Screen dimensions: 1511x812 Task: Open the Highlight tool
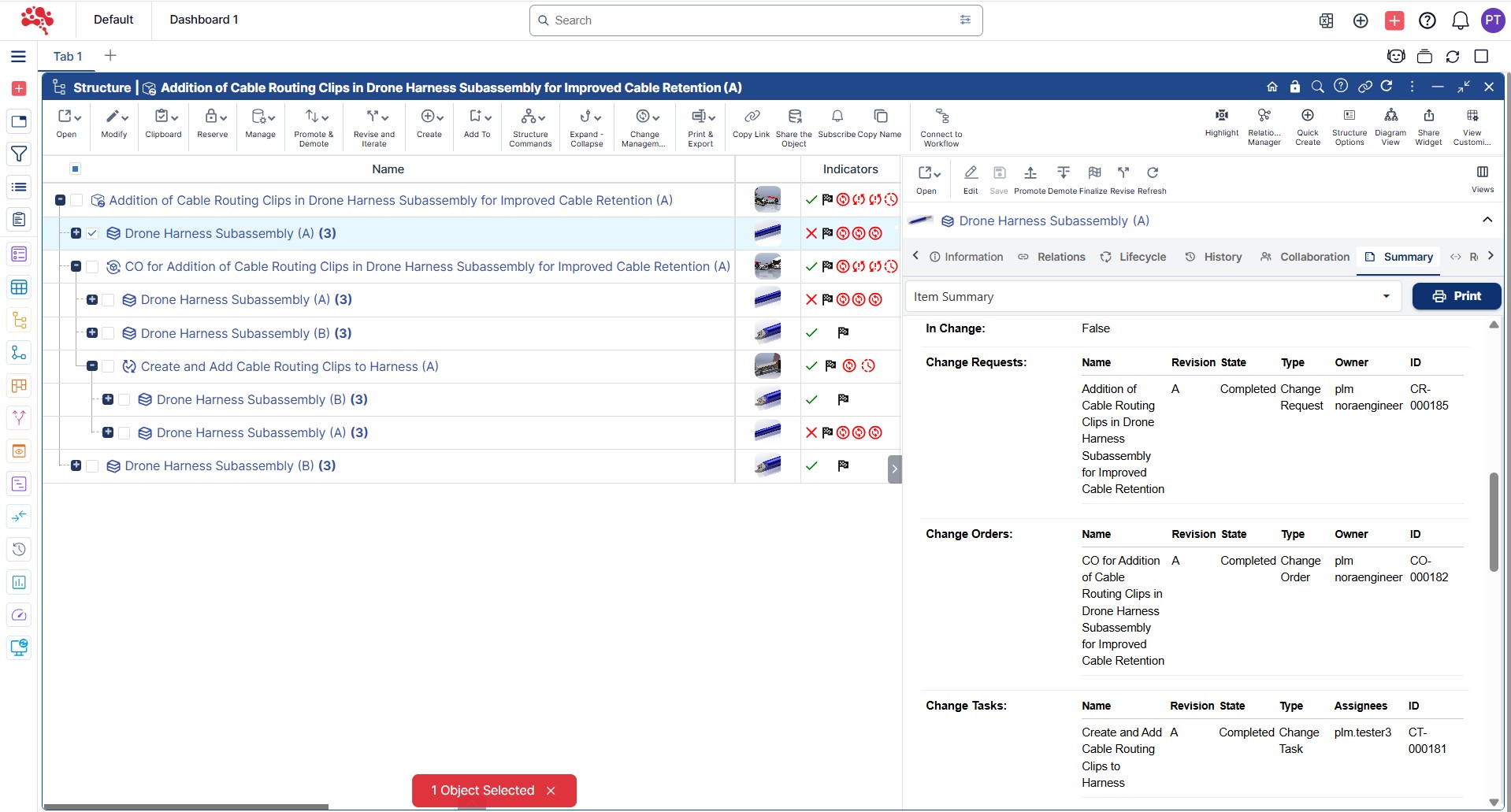(x=1221, y=116)
